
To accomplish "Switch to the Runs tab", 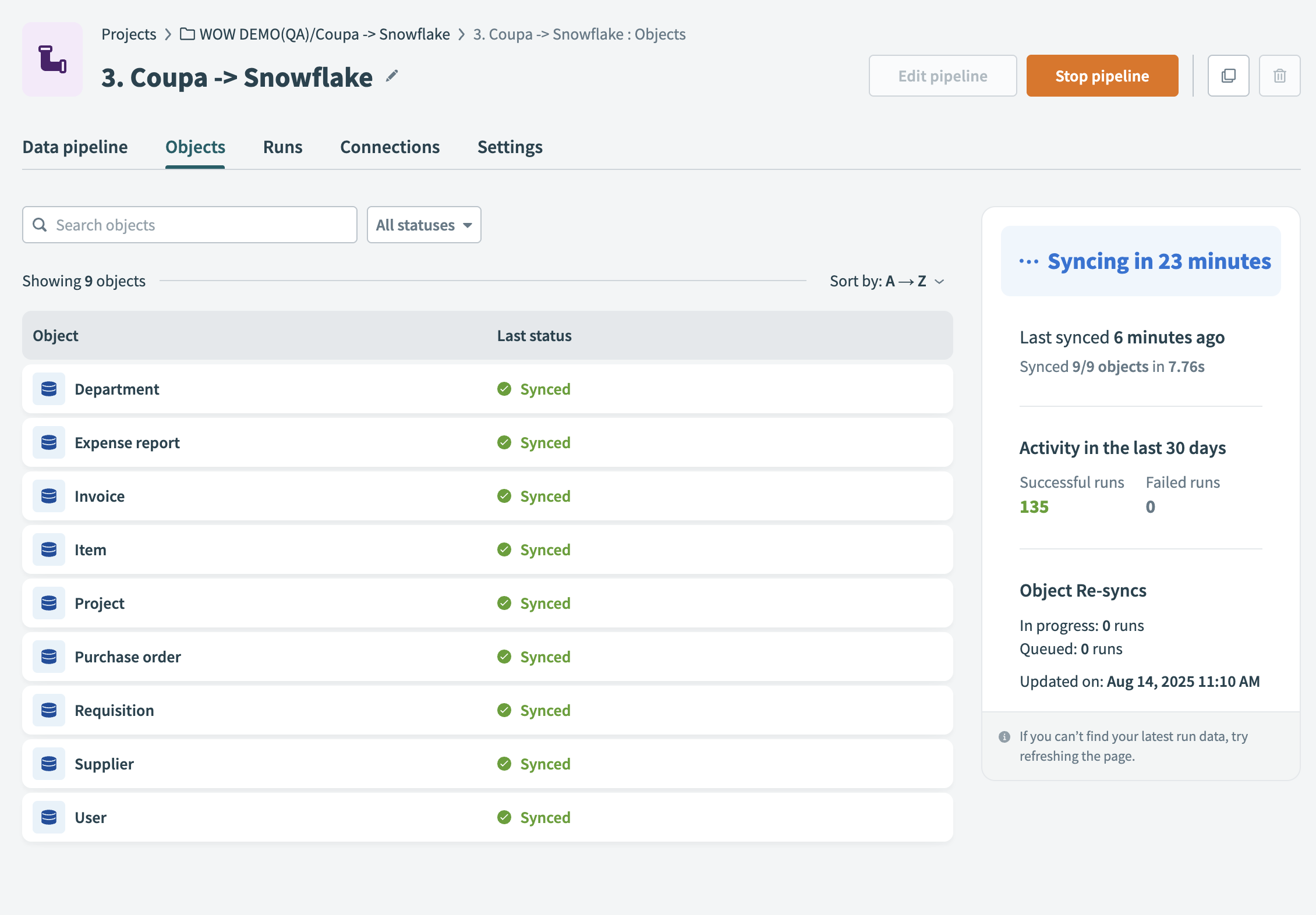I will (x=282, y=147).
